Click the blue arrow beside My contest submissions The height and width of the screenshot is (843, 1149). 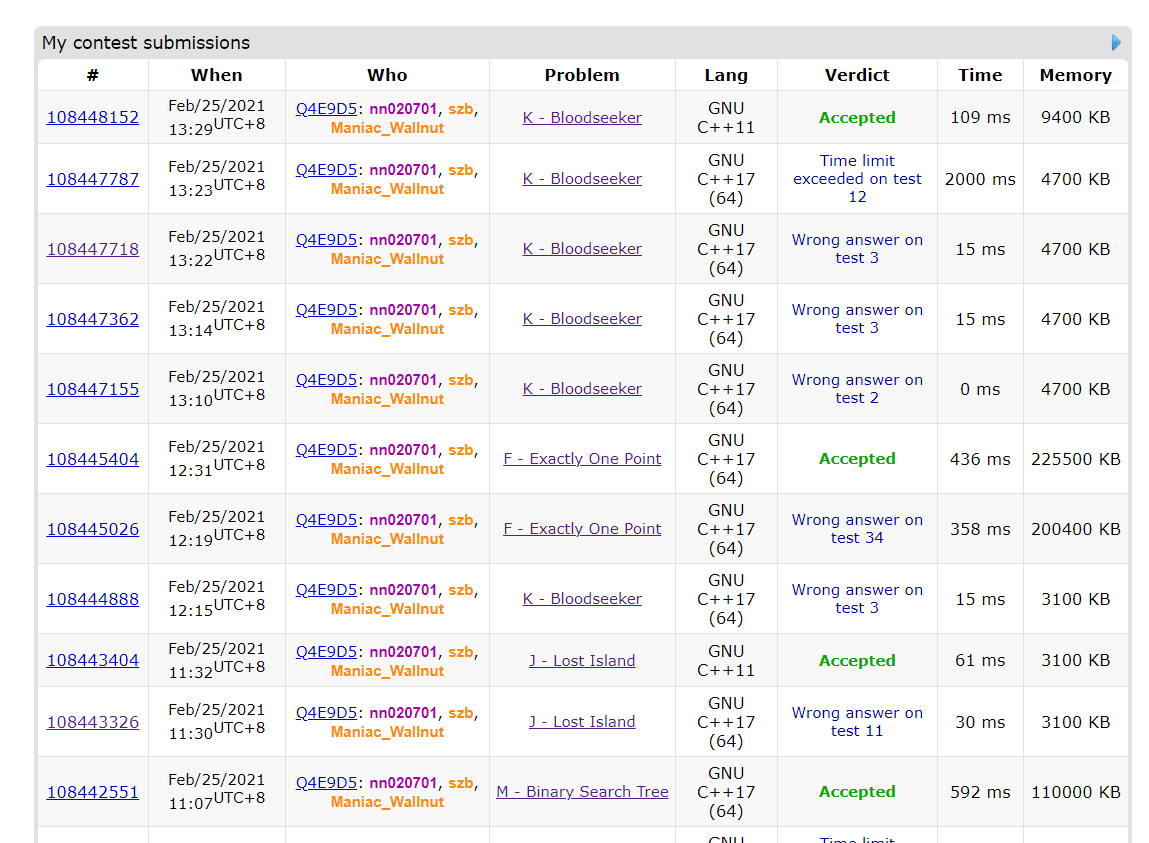tap(1116, 42)
